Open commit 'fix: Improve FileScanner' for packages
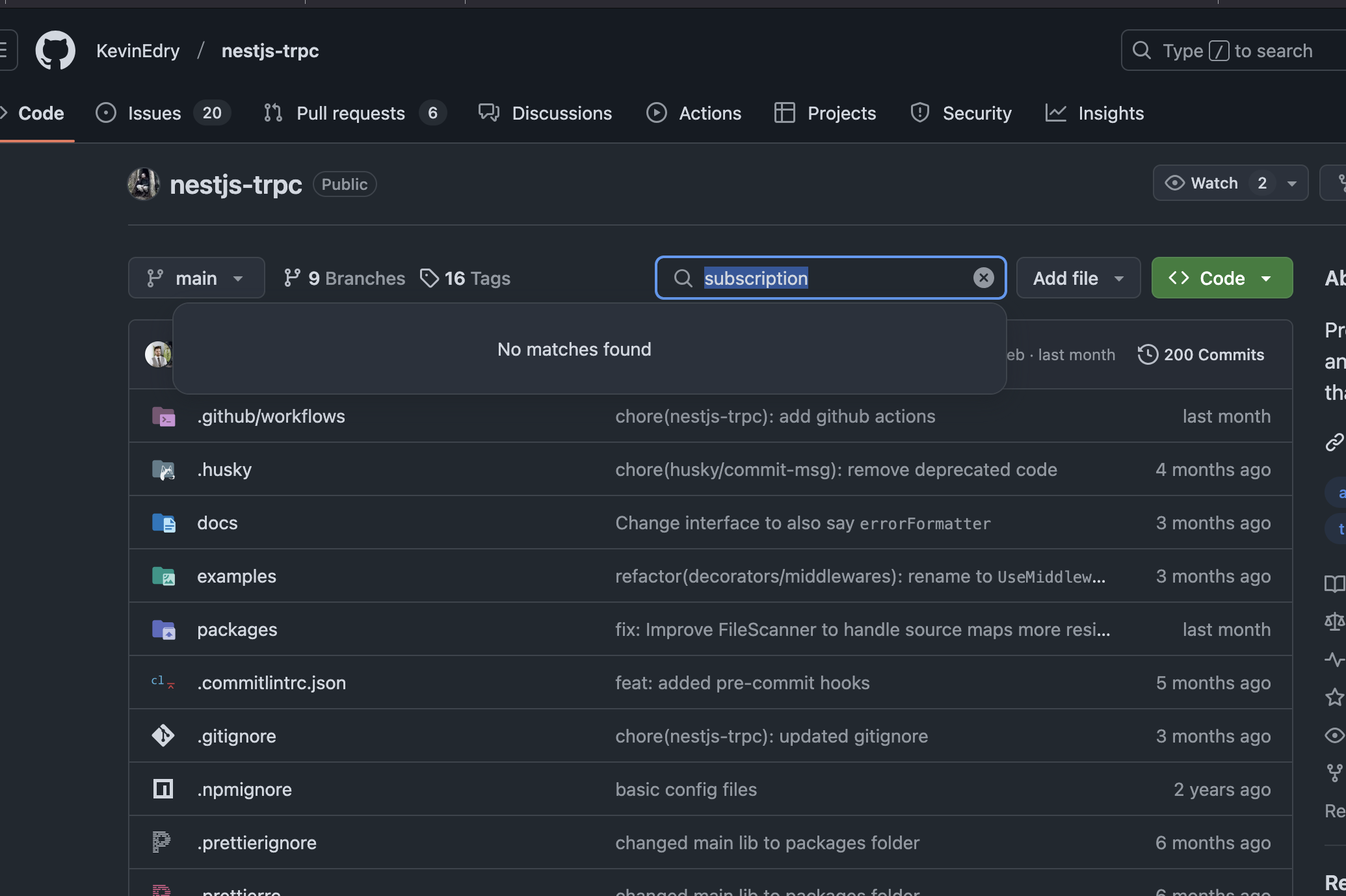The height and width of the screenshot is (896, 1346). [863, 629]
